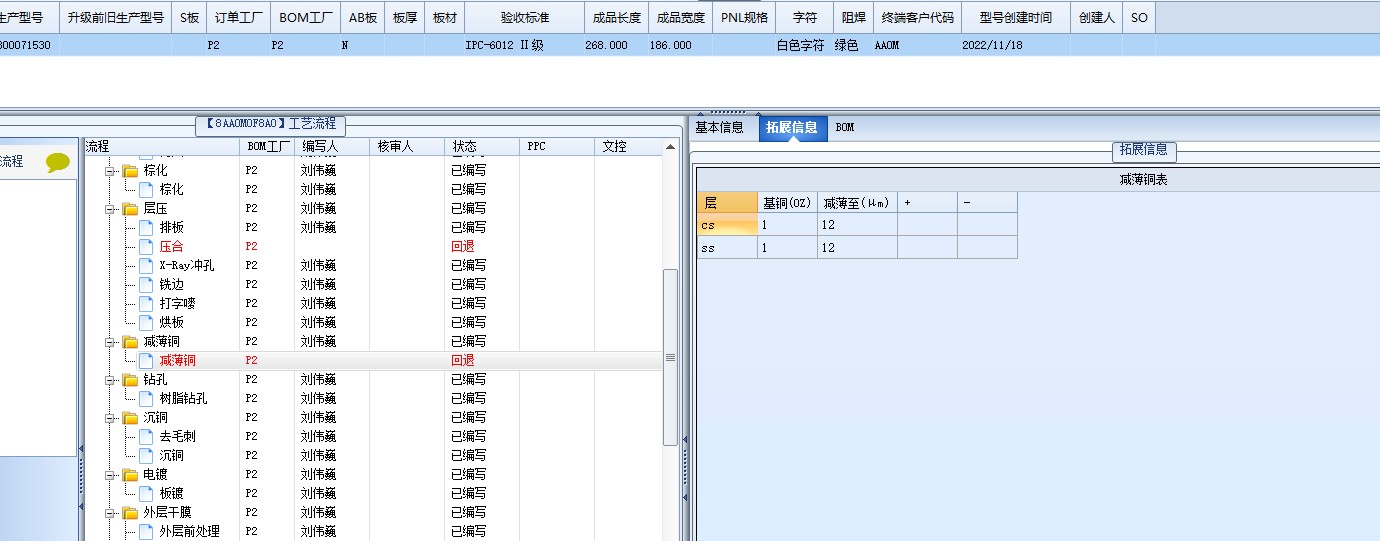Click the document icon beside red 压合
The height and width of the screenshot is (541, 1380).
click(x=146, y=247)
